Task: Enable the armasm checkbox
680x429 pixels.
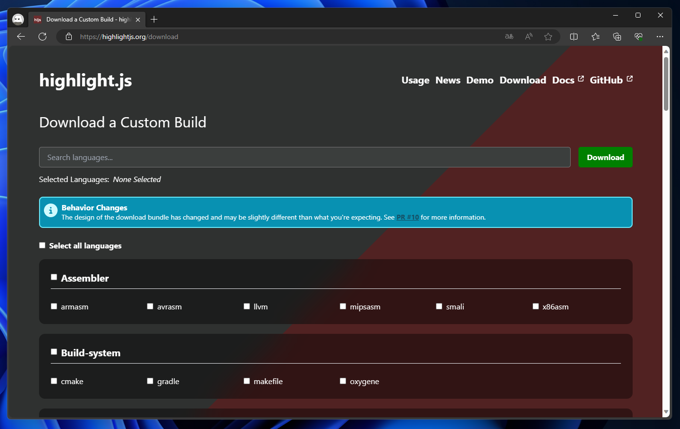Action: 54,306
